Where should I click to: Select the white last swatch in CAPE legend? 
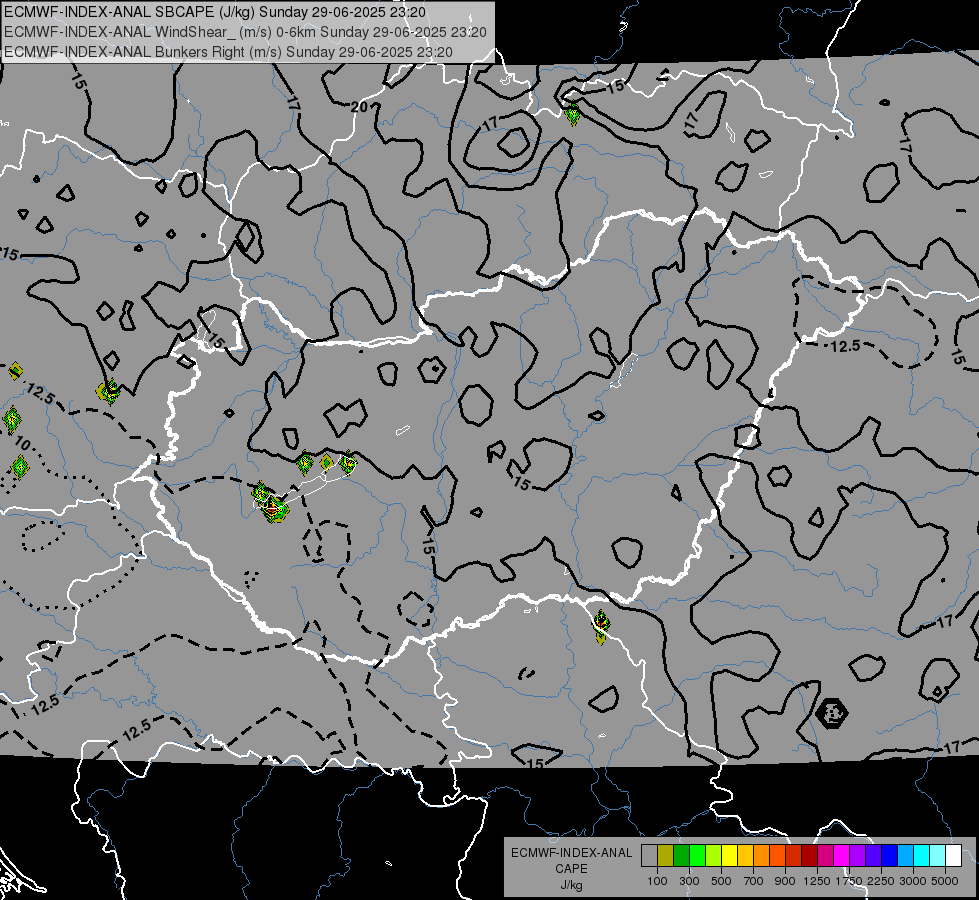(953, 855)
